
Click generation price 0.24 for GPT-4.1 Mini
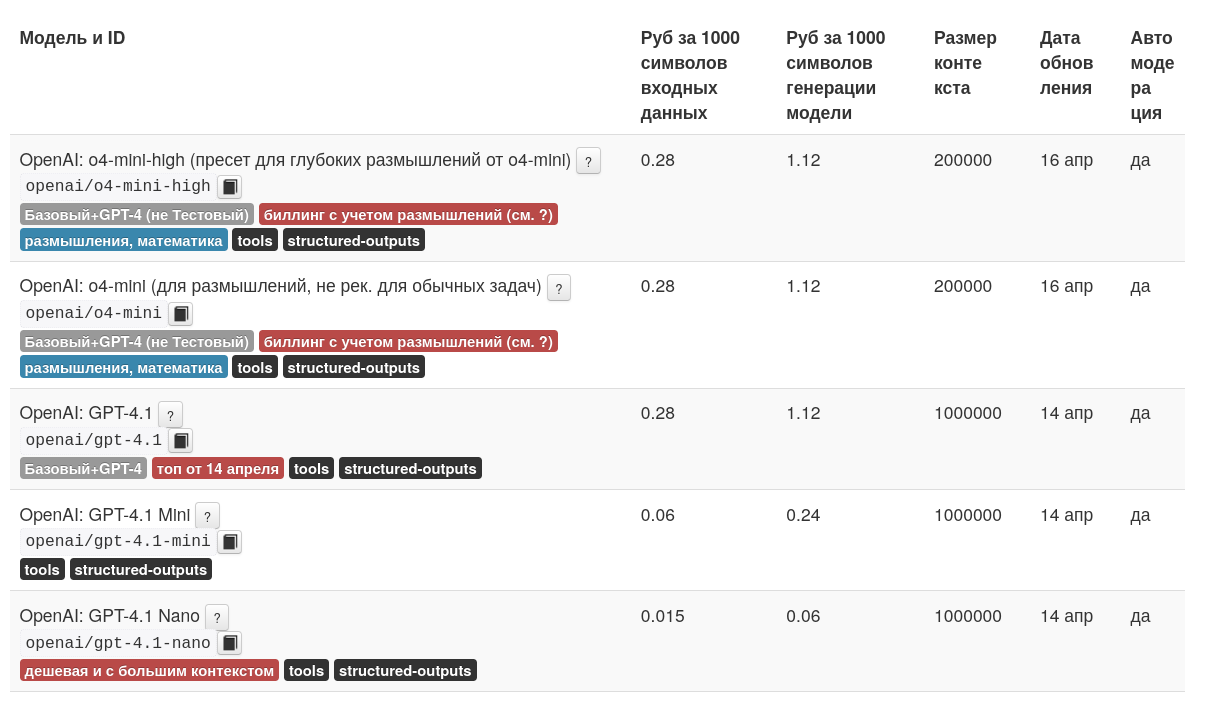(803, 515)
